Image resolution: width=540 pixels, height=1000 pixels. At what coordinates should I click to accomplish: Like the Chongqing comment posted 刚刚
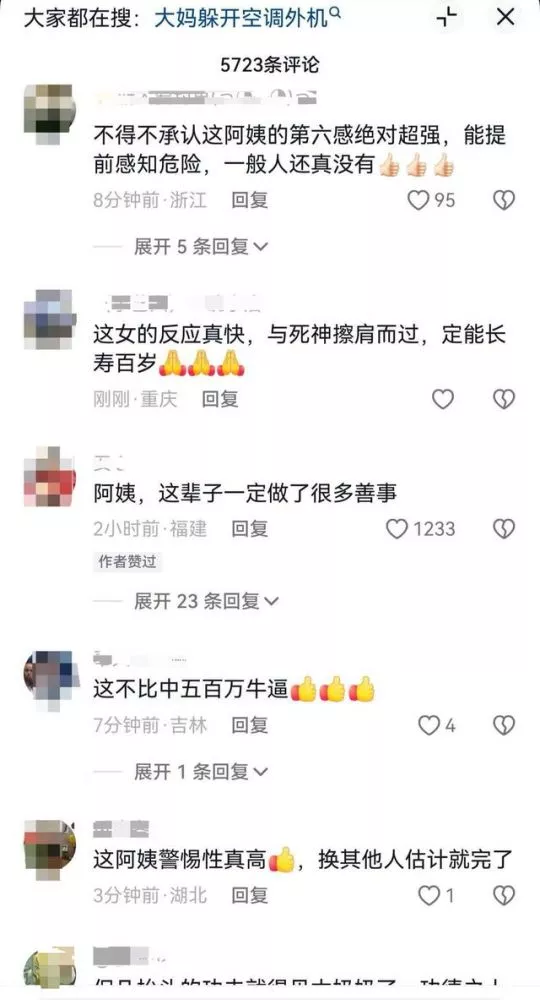tap(442, 399)
